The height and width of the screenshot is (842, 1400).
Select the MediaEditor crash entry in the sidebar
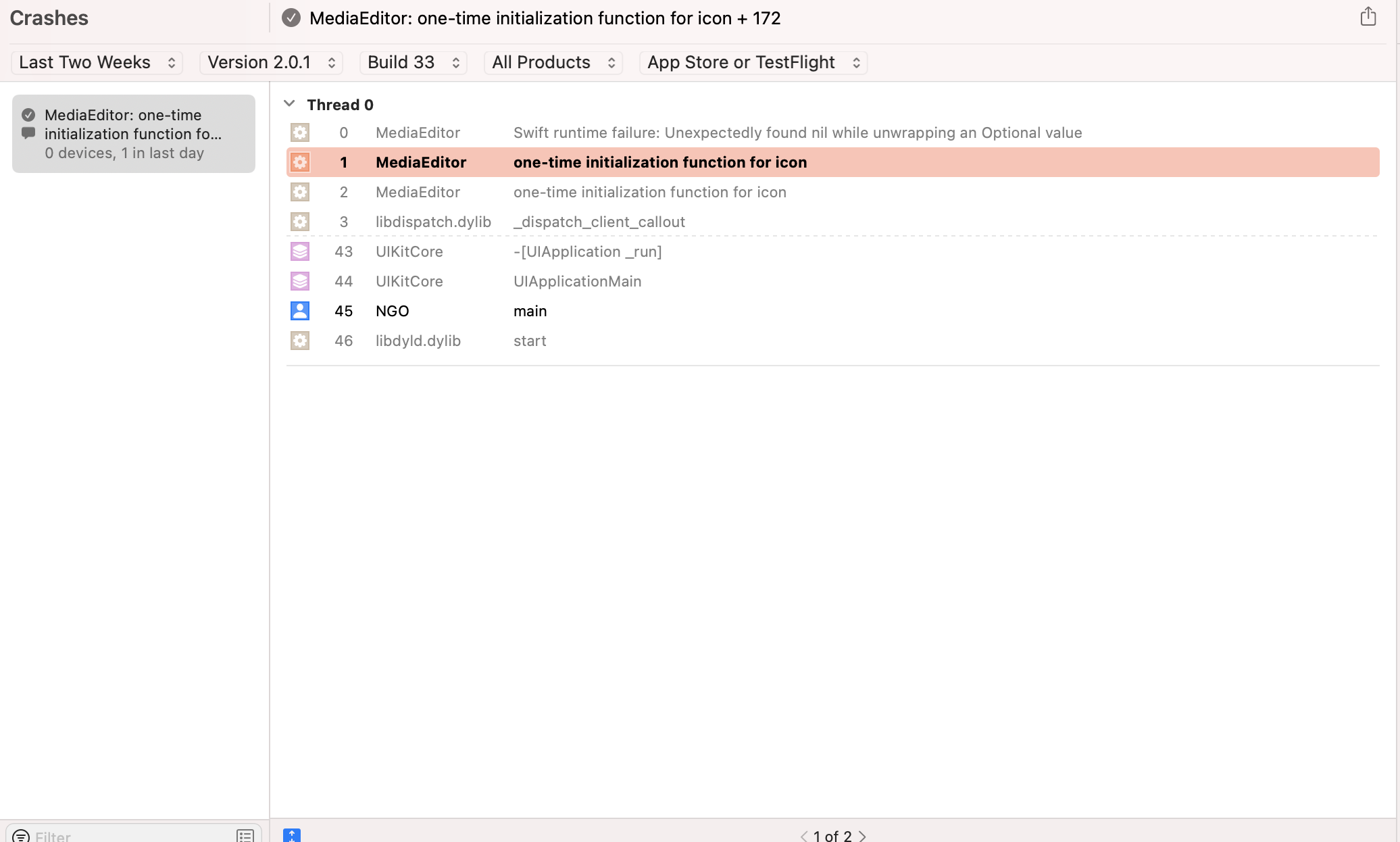pyautogui.click(x=134, y=134)
